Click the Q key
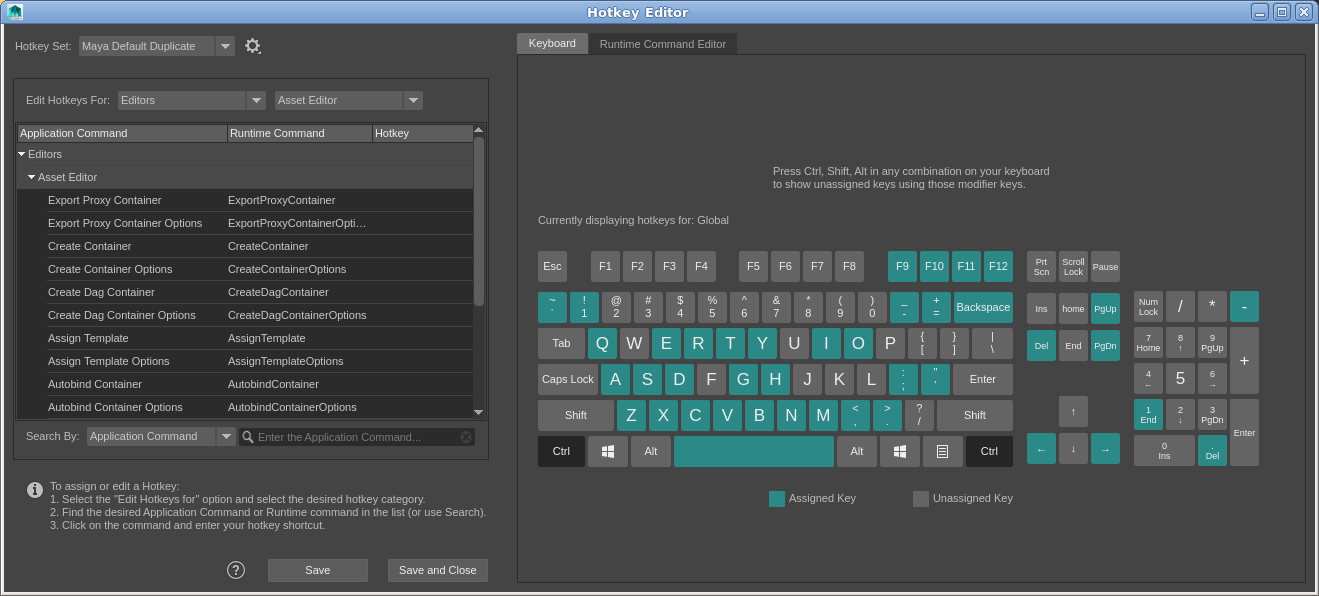1319x596 pixels. (602, 343)
